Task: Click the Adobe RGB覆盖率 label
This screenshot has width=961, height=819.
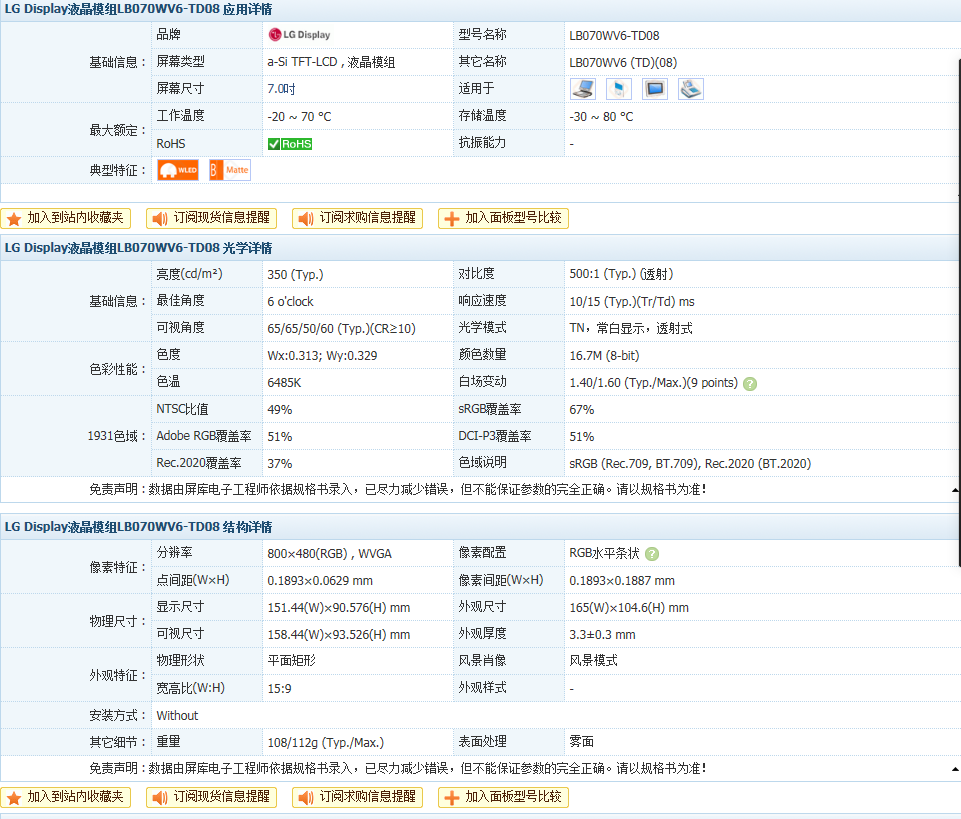Action: (x=203, y=436)
